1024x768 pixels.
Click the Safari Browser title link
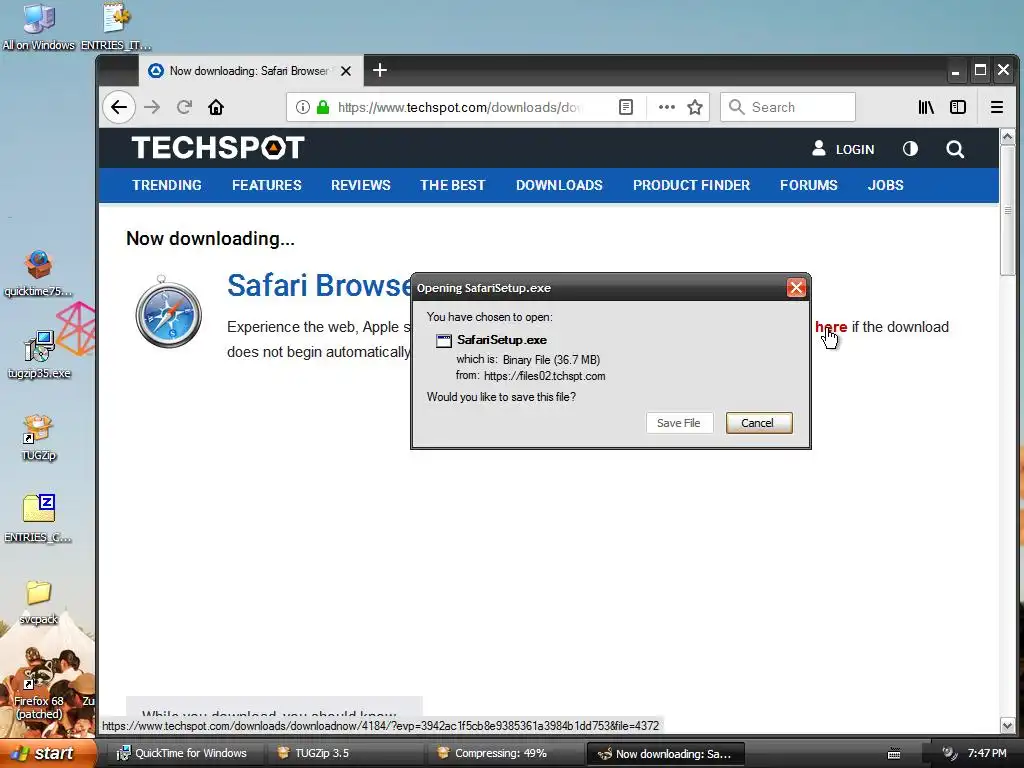pyautogui.click(x=320, y=285)
